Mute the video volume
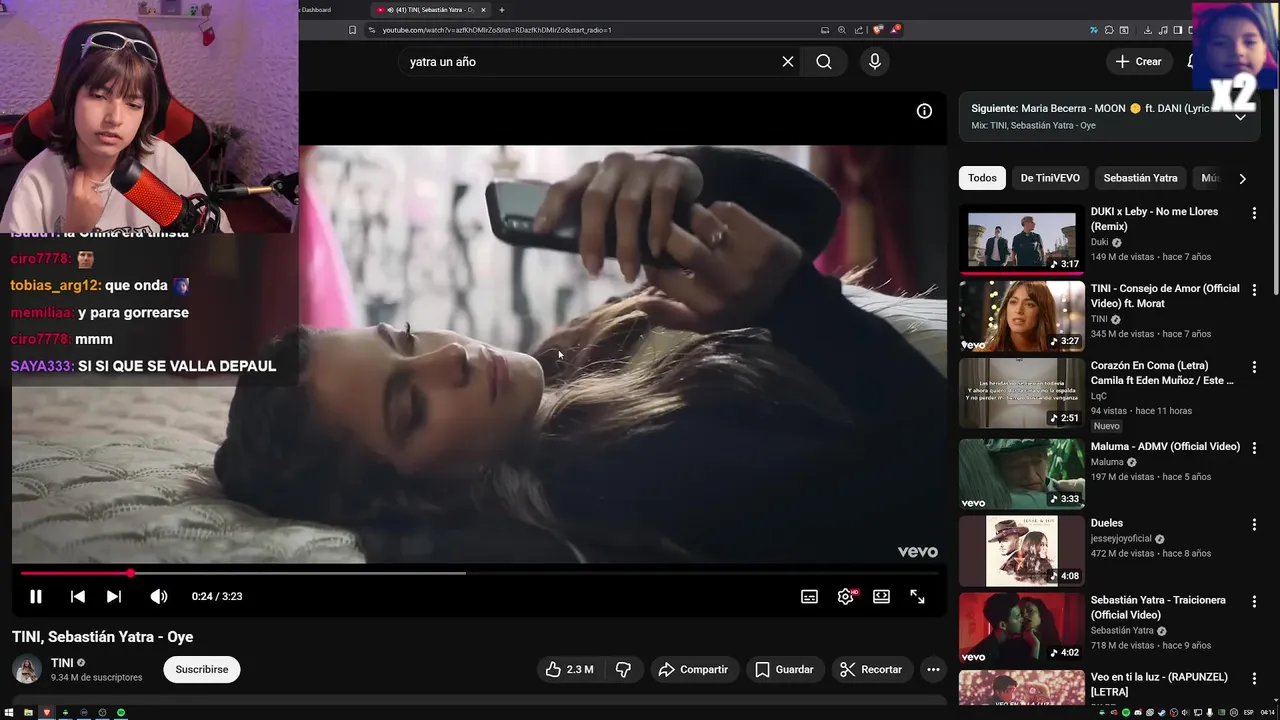 (158, 597)
